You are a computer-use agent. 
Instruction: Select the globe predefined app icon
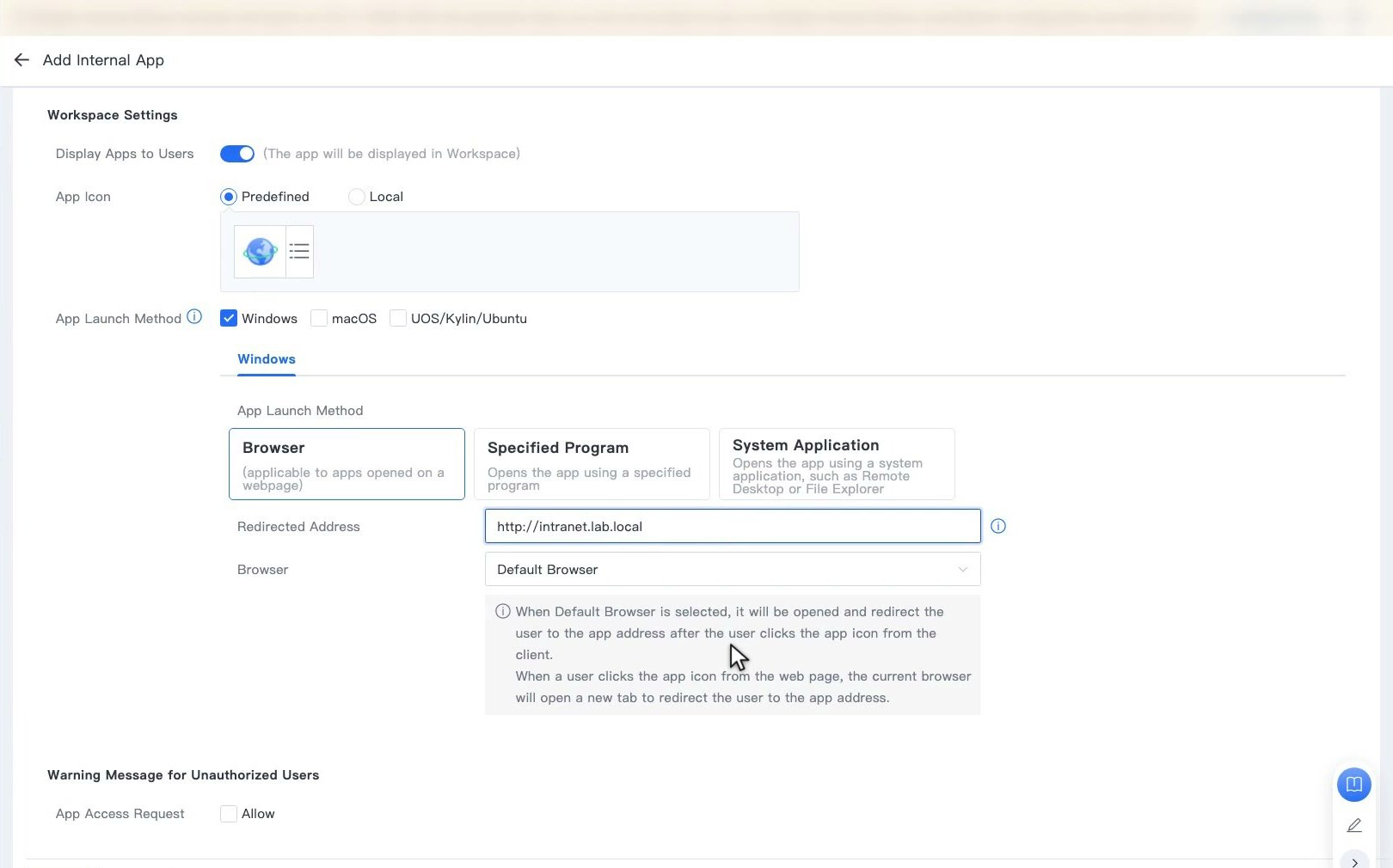(260, 252)
